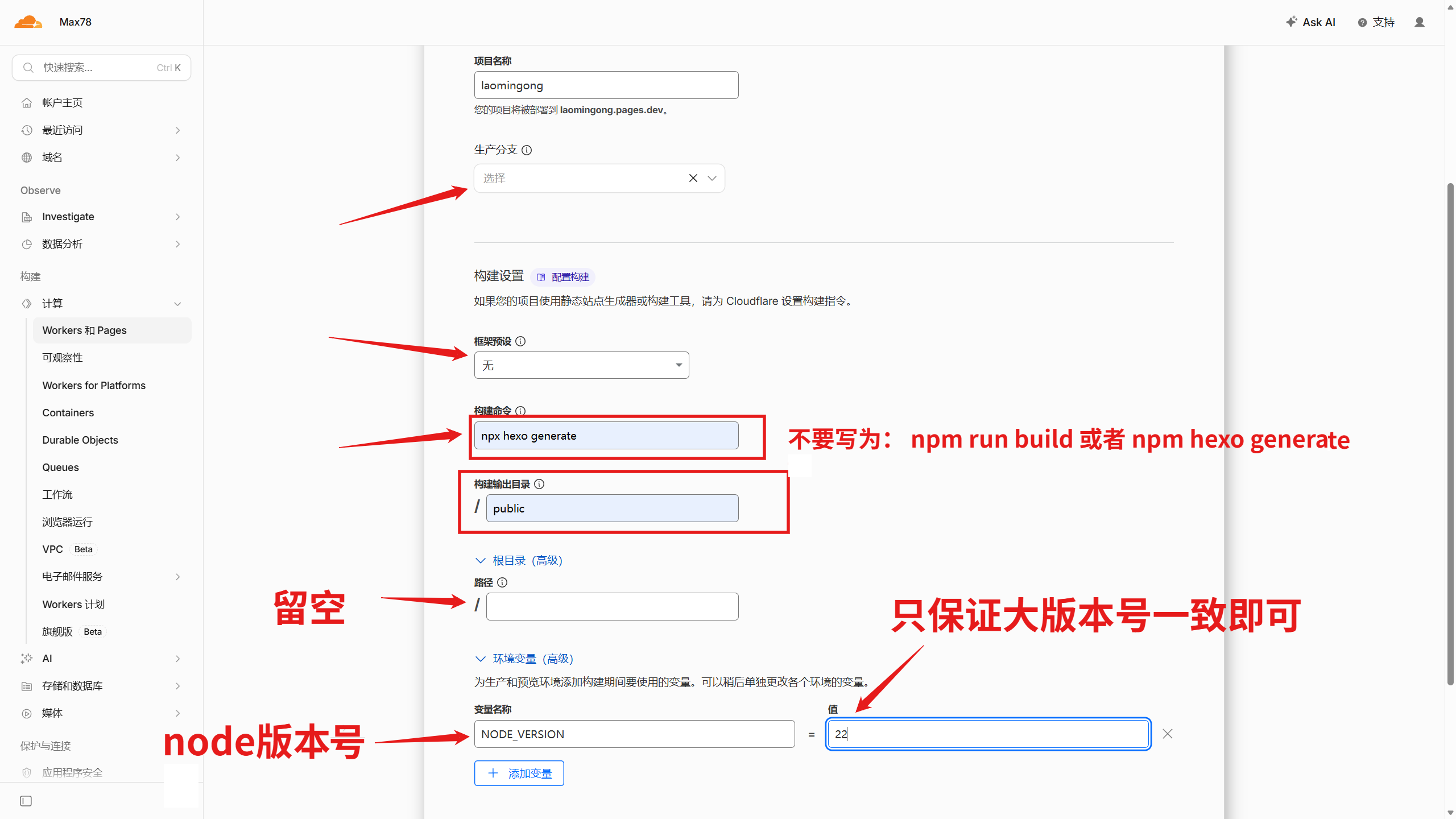
Task: Click info icon beside 生产分支
Action: click(527, 150)
